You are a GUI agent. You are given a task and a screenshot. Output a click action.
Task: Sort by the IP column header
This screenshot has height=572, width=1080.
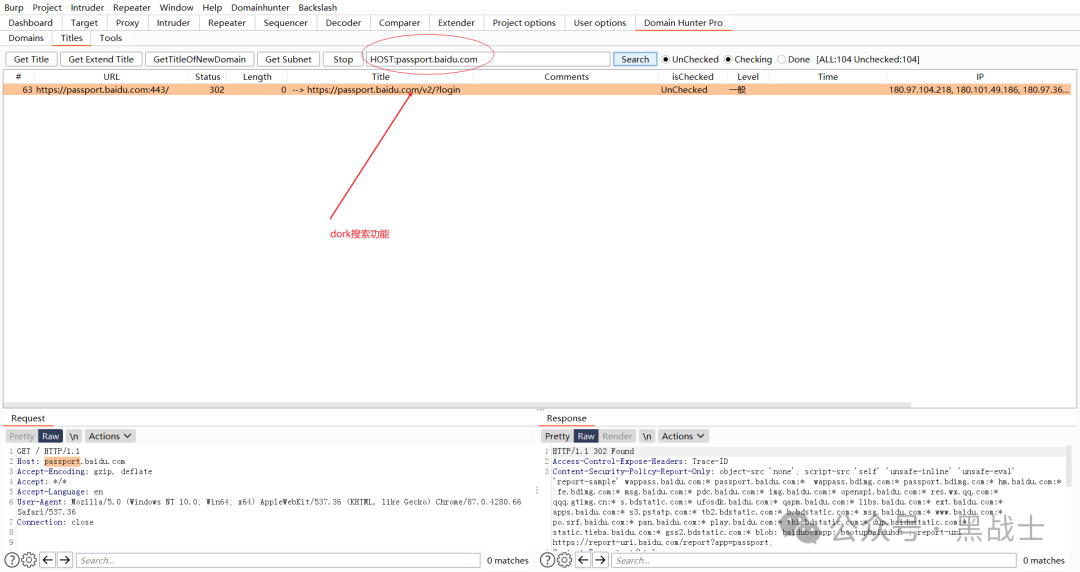pyautogui.click(x=979, y=76)
